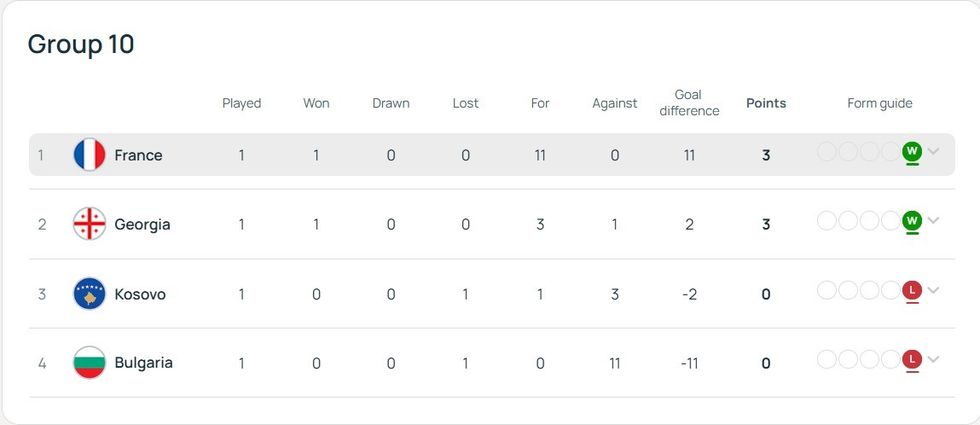
Task: Click Georgia's green W form badge
Action: (911, 220)
